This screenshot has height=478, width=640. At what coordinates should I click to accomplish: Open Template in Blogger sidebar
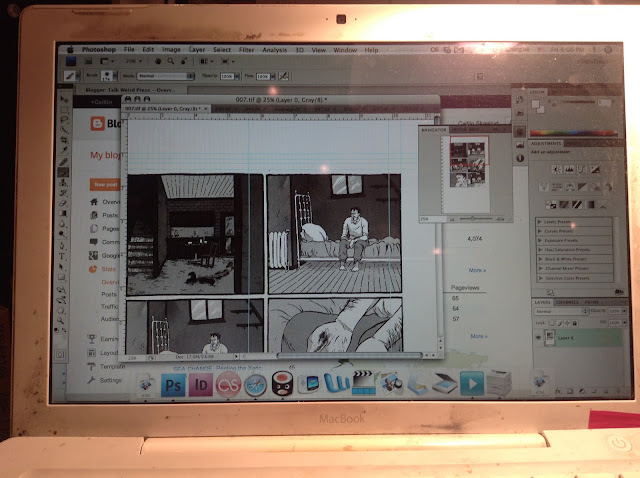(107, 366)
